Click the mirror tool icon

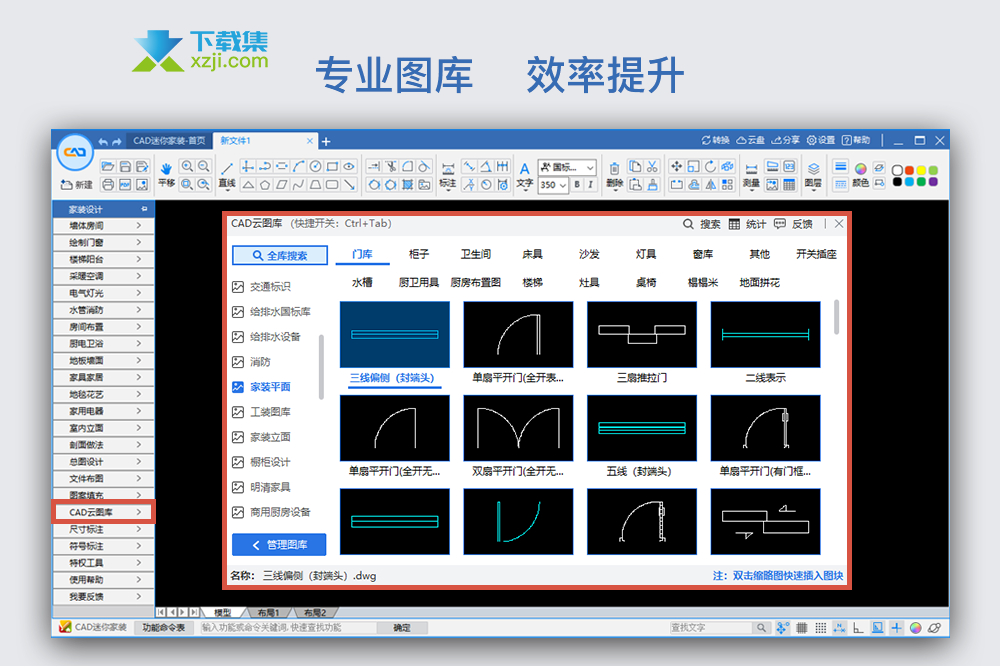(710, 184)
